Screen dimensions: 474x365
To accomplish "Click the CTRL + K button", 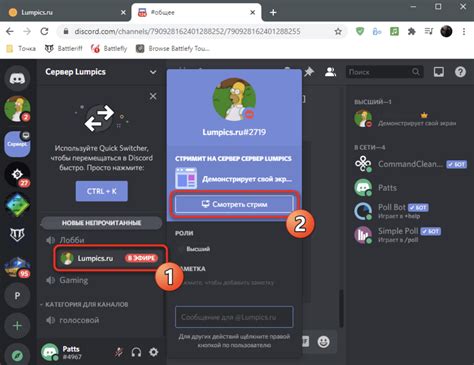I will click(102, 191).
